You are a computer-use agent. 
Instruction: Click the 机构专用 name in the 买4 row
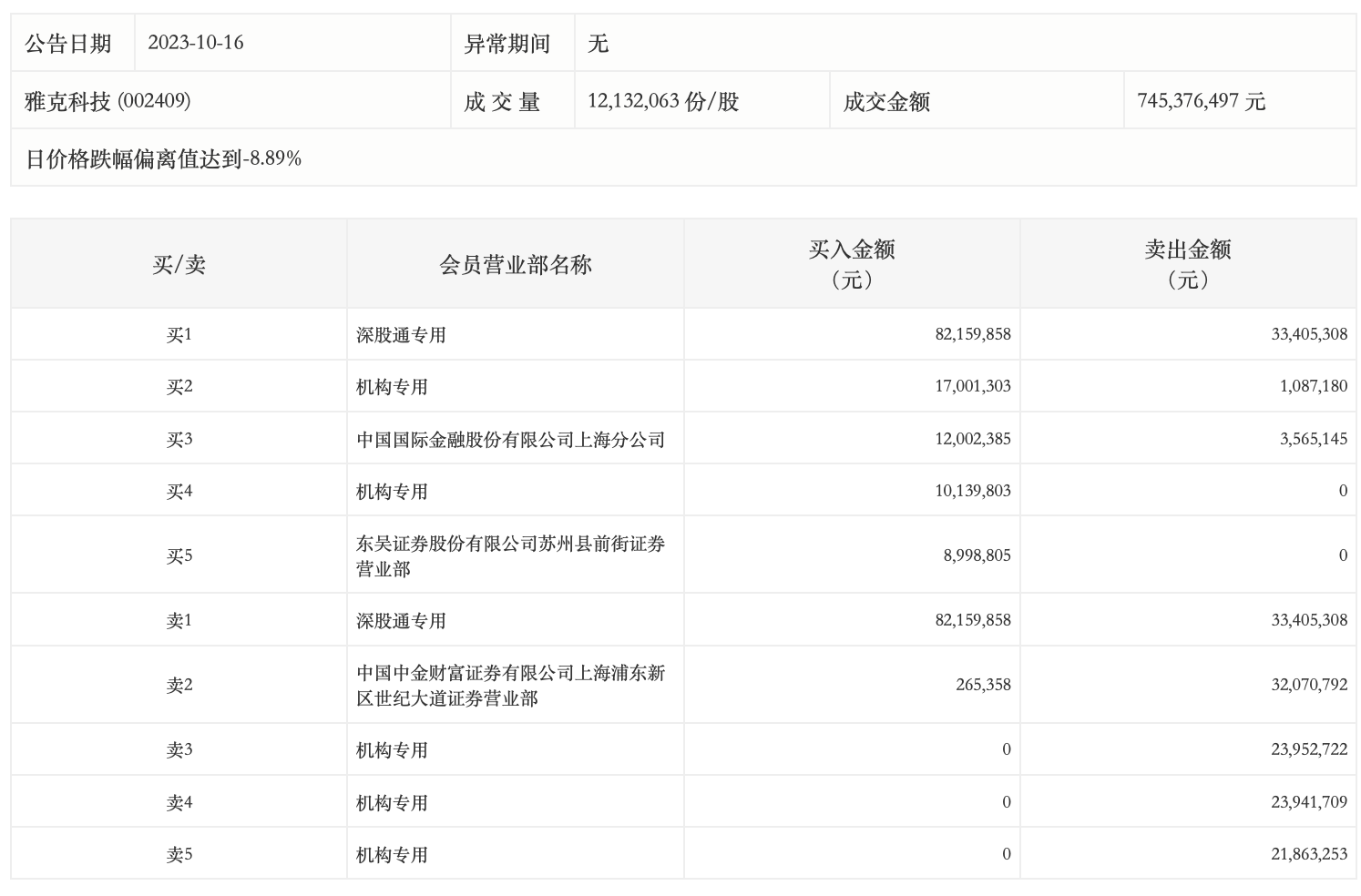pos(392,492)
